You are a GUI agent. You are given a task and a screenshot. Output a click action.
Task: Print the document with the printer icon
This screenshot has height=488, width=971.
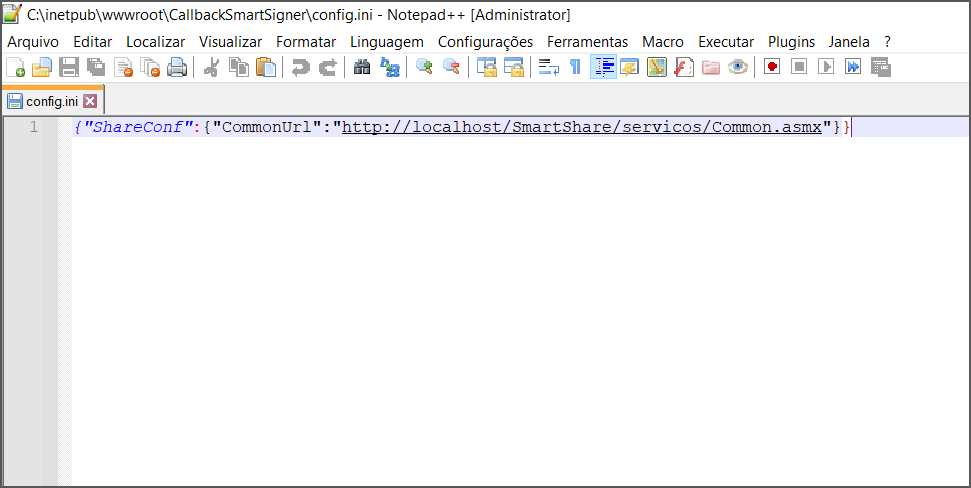pyautogui.click(x=177, y=67)
